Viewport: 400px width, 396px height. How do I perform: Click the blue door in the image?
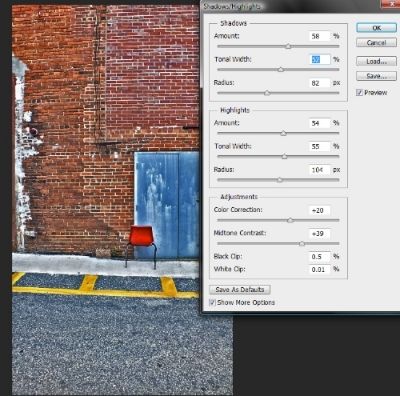(167, 205)
